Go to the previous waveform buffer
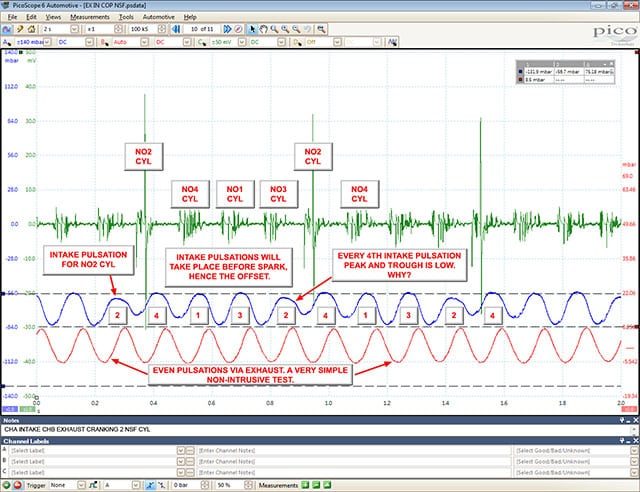 [x=176, y=29]
